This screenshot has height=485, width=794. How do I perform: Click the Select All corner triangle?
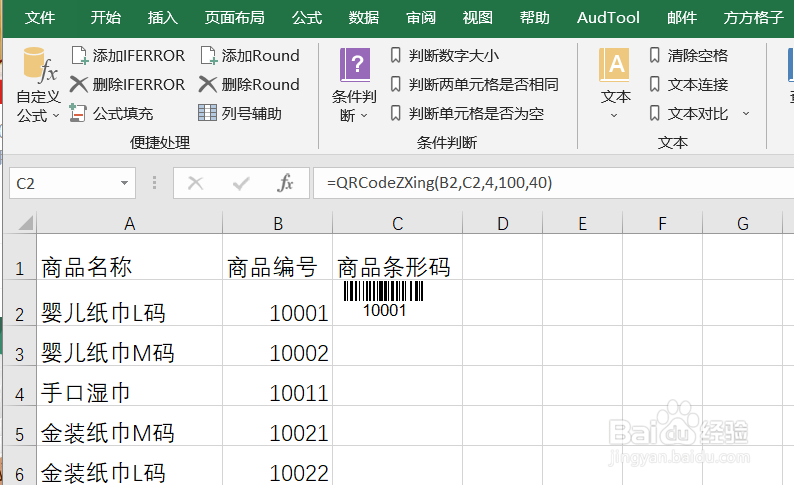point(26,223)
